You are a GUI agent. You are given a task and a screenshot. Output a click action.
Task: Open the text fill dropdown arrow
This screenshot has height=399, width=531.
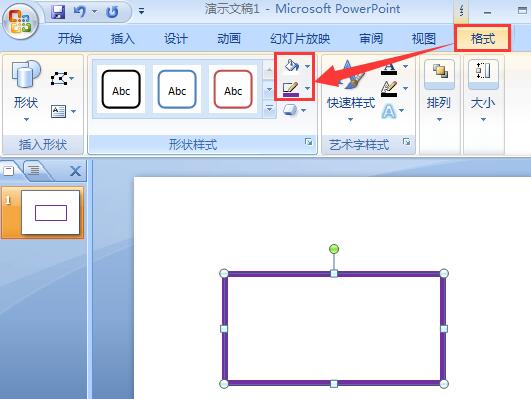pyautogui.click(x=405, y=66)
